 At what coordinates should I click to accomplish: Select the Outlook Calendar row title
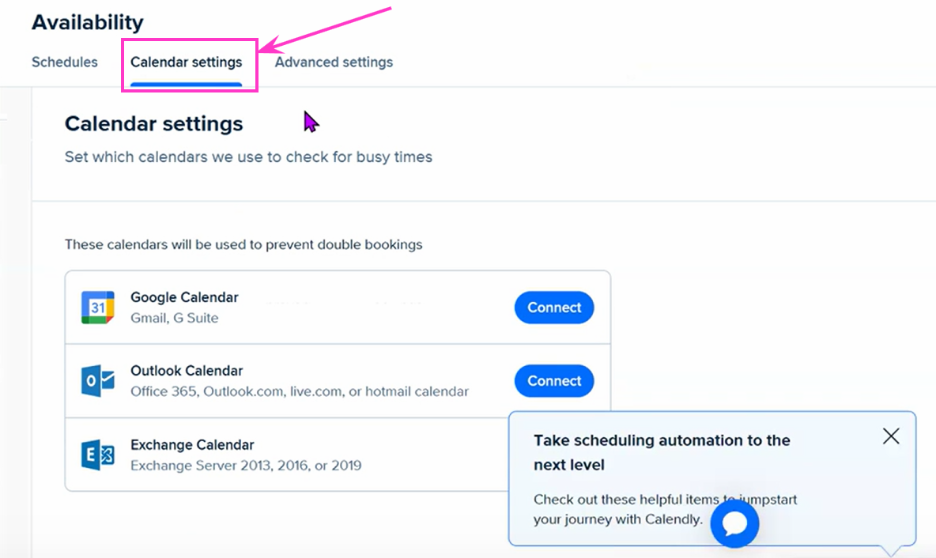(x=187, y=371)
